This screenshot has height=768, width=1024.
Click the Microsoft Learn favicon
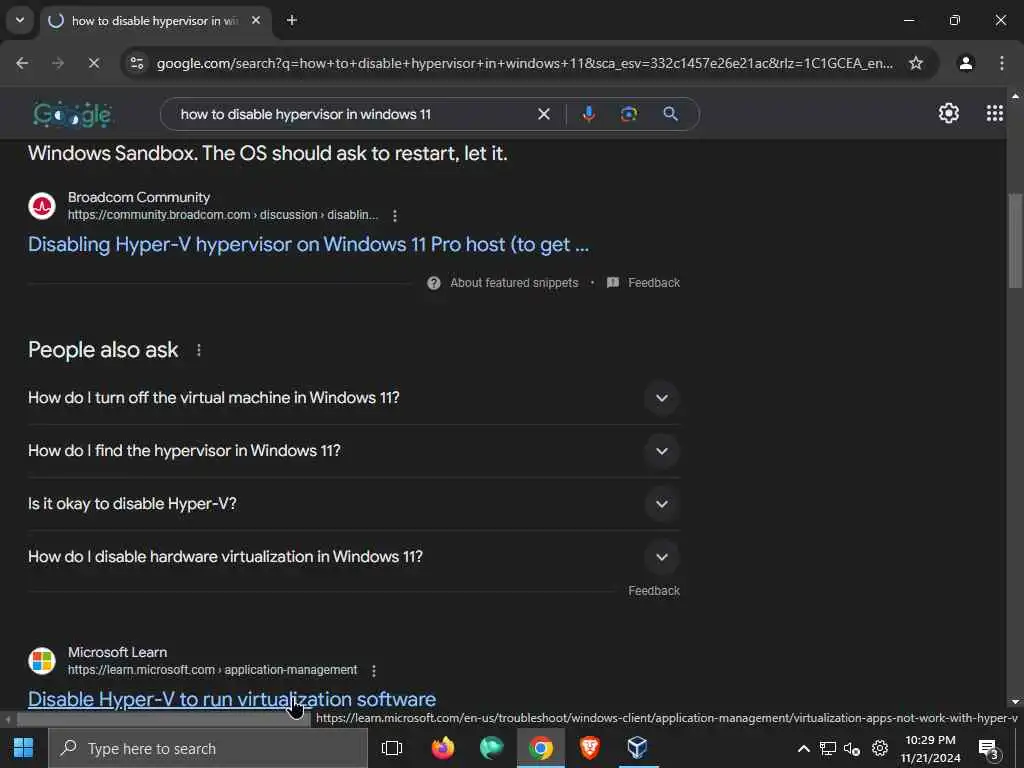click(42, 661)
